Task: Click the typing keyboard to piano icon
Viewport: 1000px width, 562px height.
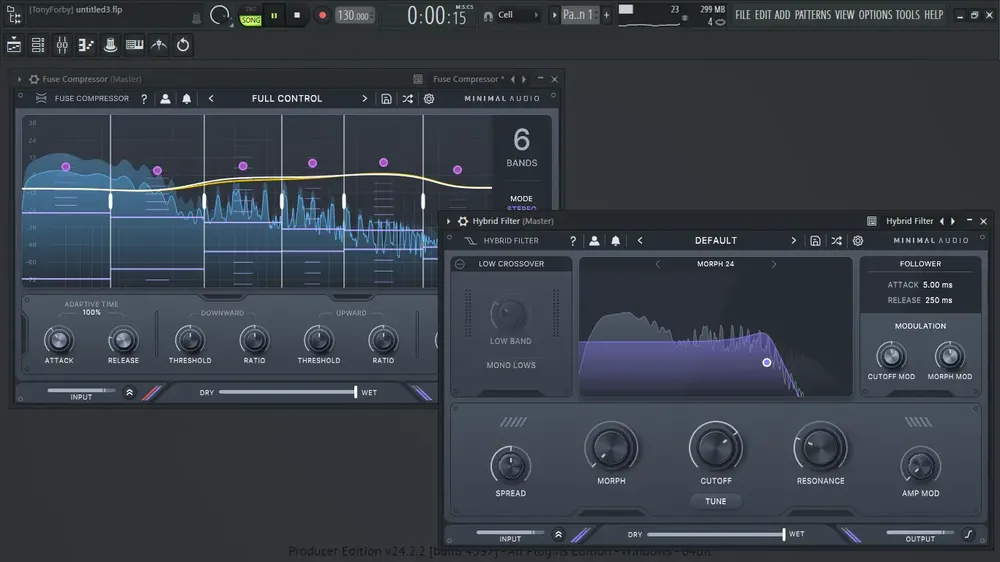Action: click(x=135, y=45)
